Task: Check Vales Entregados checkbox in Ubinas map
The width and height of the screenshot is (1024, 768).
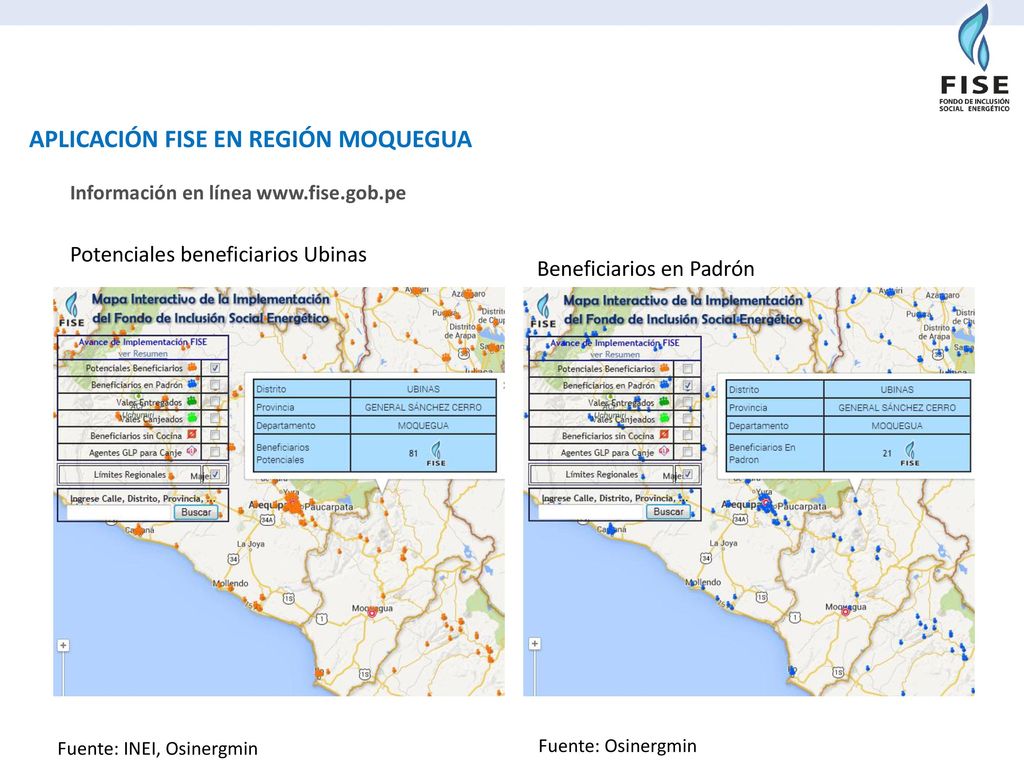Action: (215, 401)
